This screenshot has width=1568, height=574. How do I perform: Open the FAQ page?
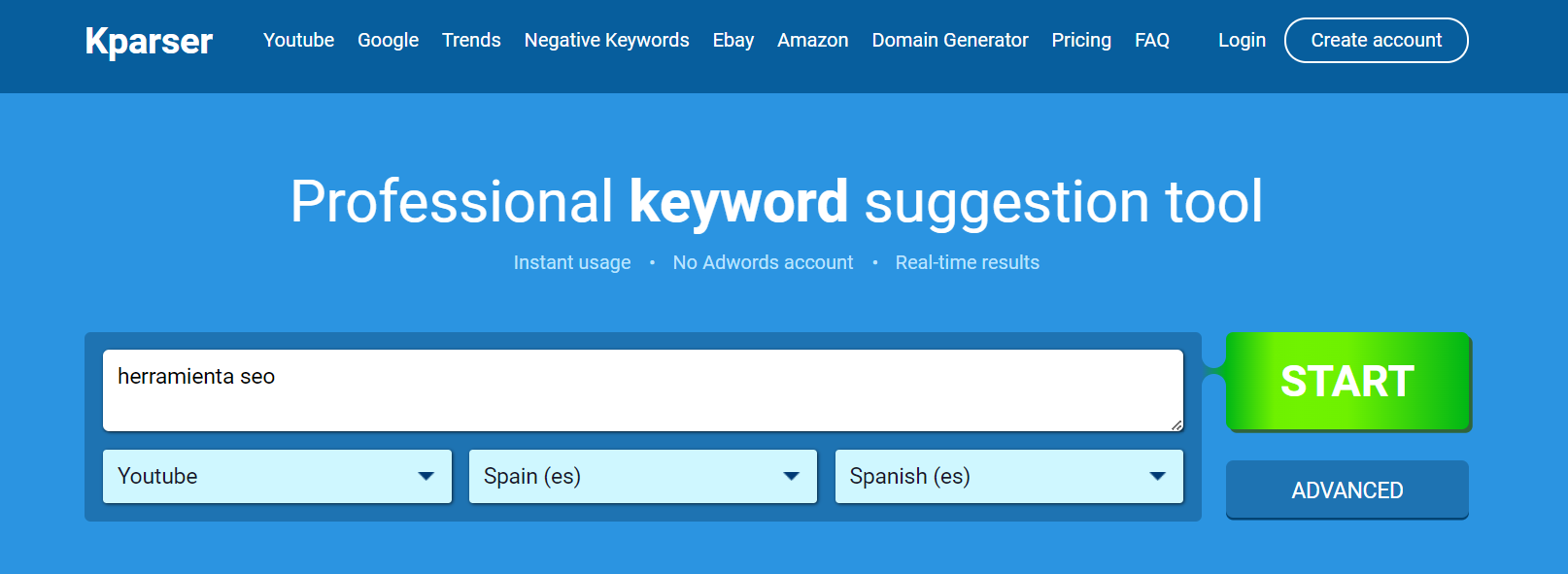pos(1151,40)
